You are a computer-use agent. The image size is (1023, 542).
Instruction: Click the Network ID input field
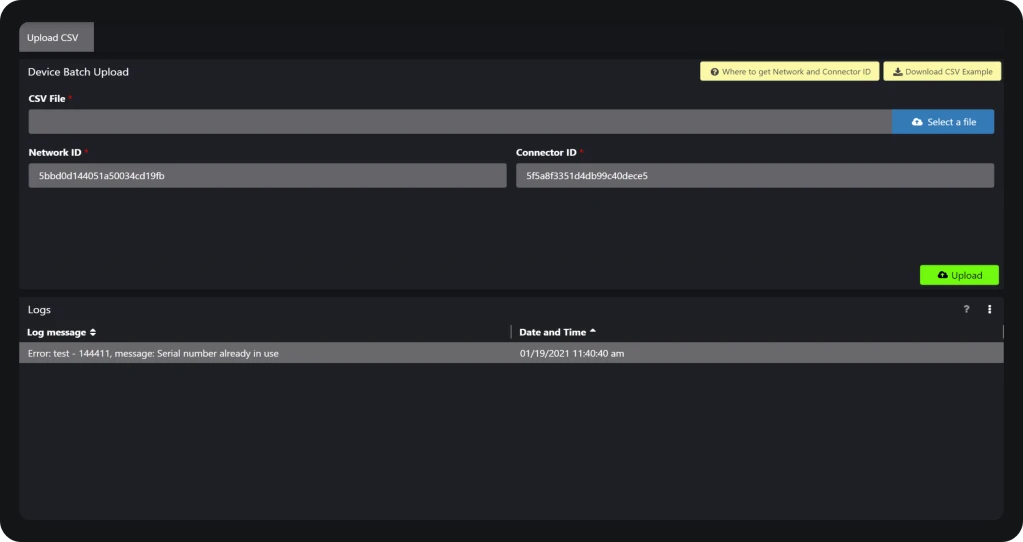267,175
